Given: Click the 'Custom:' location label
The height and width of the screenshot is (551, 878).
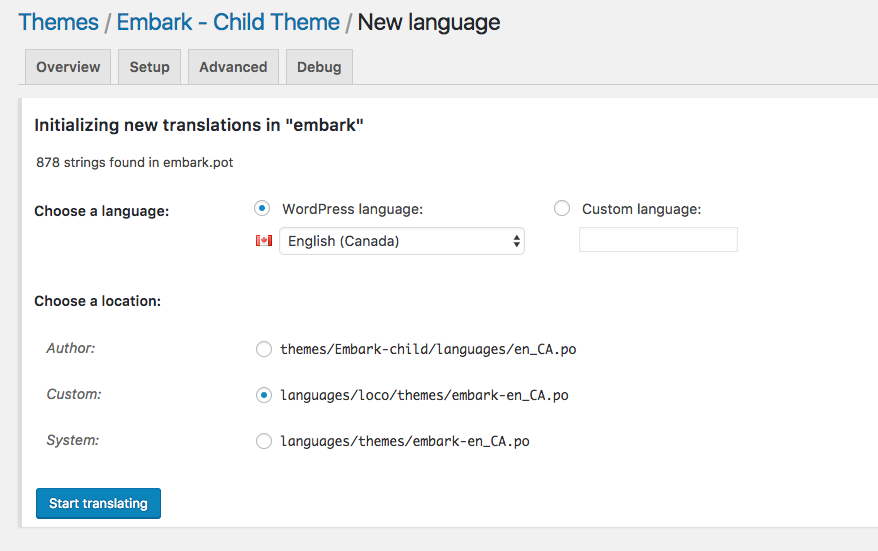Looking at the screenshot, I should [x=74, y=394].
